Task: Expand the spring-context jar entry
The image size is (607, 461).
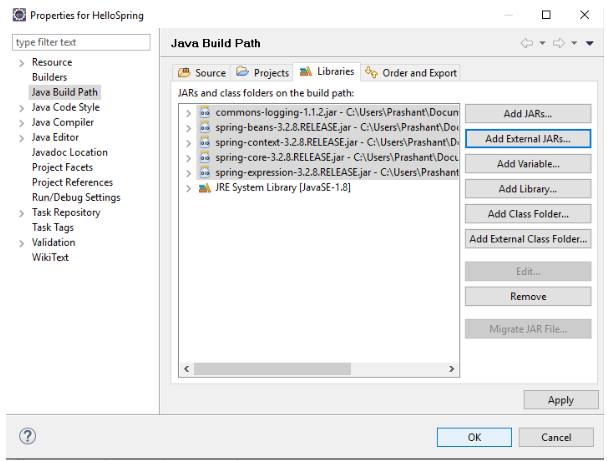Action: click(x=188, y=143)
